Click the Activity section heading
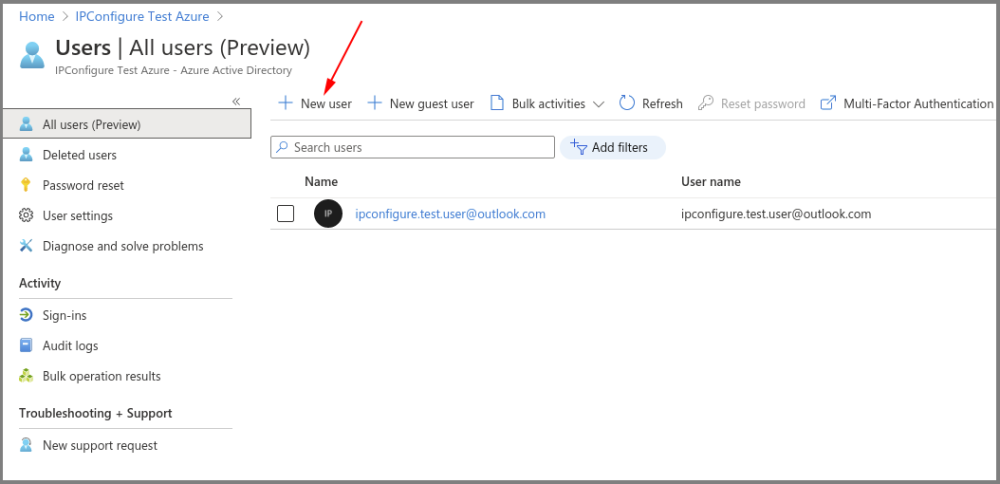 click(40, 283)
